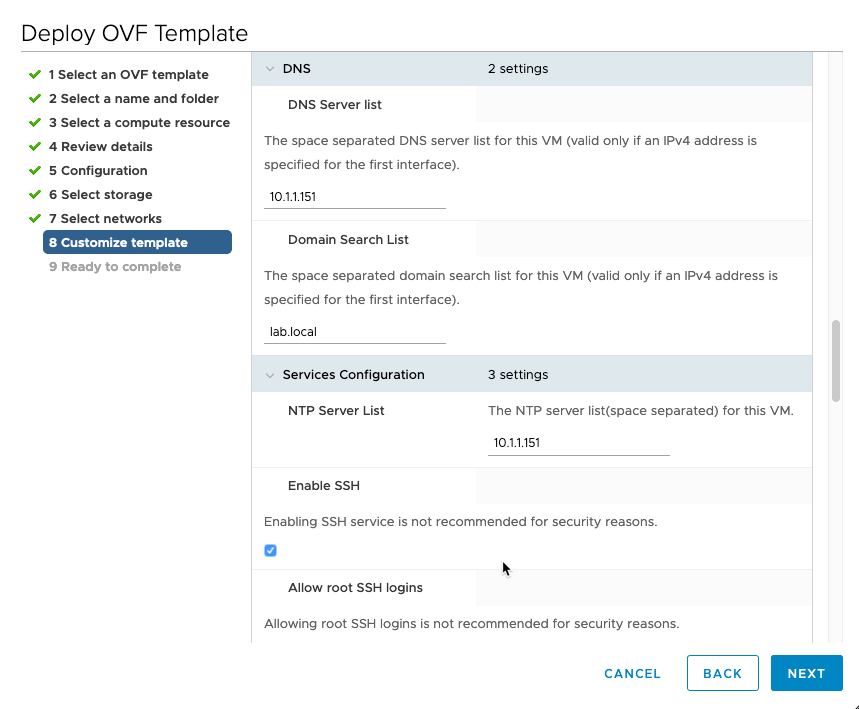Click the green checkmark beside Select an OVF template

34,74
